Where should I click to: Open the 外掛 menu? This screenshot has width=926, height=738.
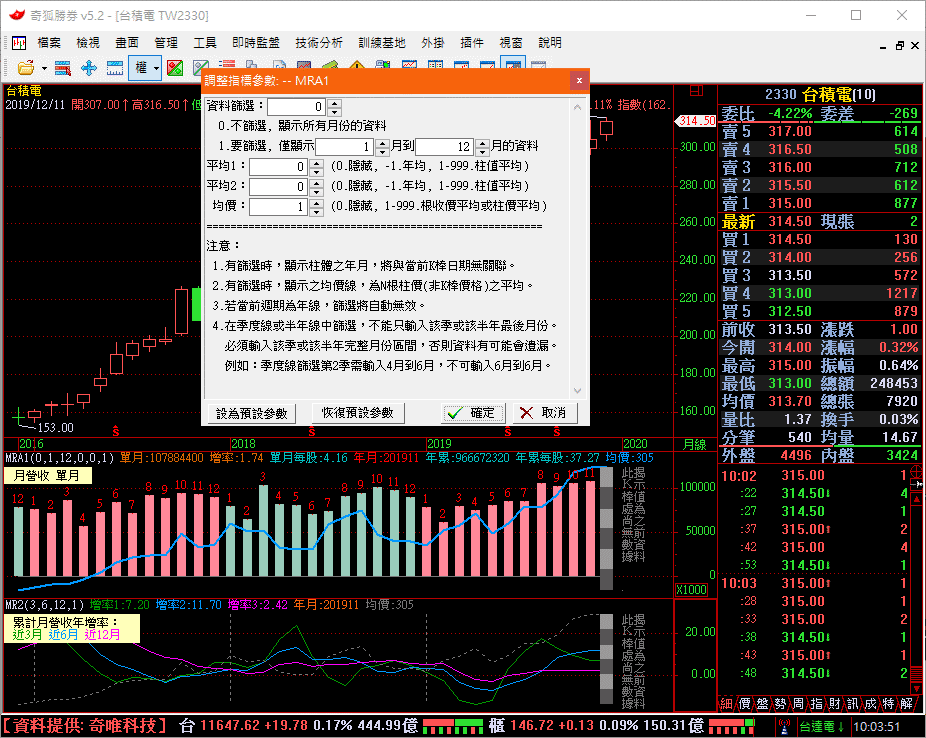[x=433, y=43]
